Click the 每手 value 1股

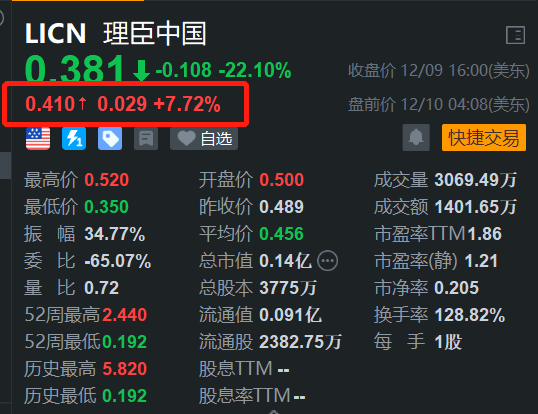(448, 342)
